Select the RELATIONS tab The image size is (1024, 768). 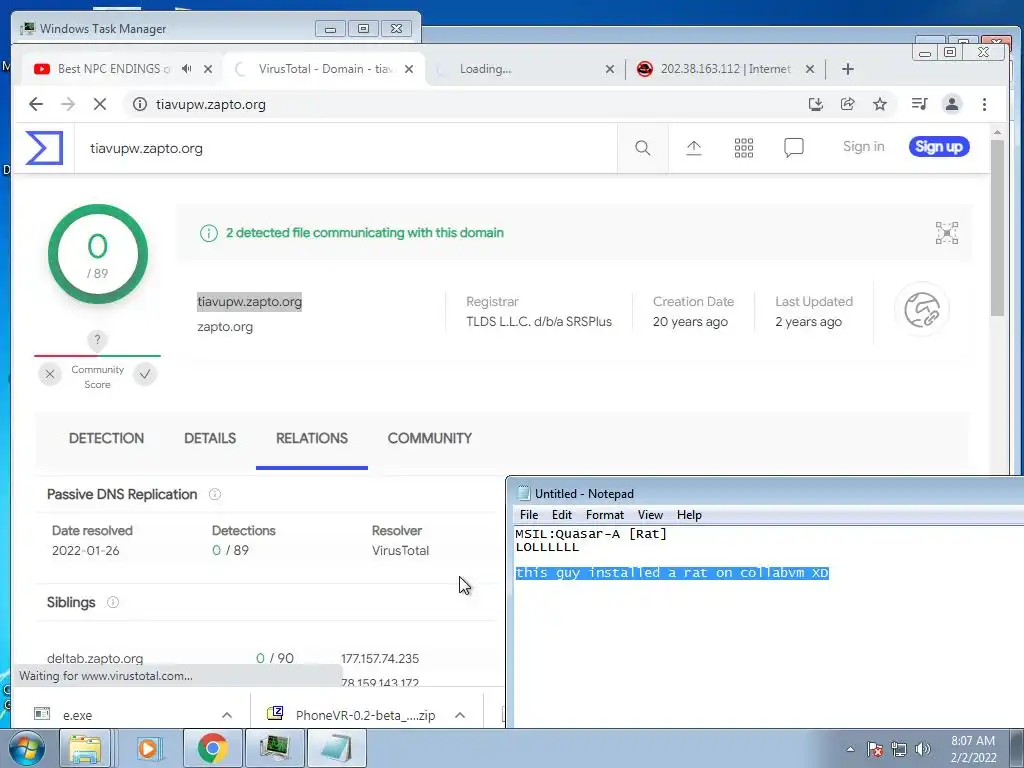(x=312, y=438)
